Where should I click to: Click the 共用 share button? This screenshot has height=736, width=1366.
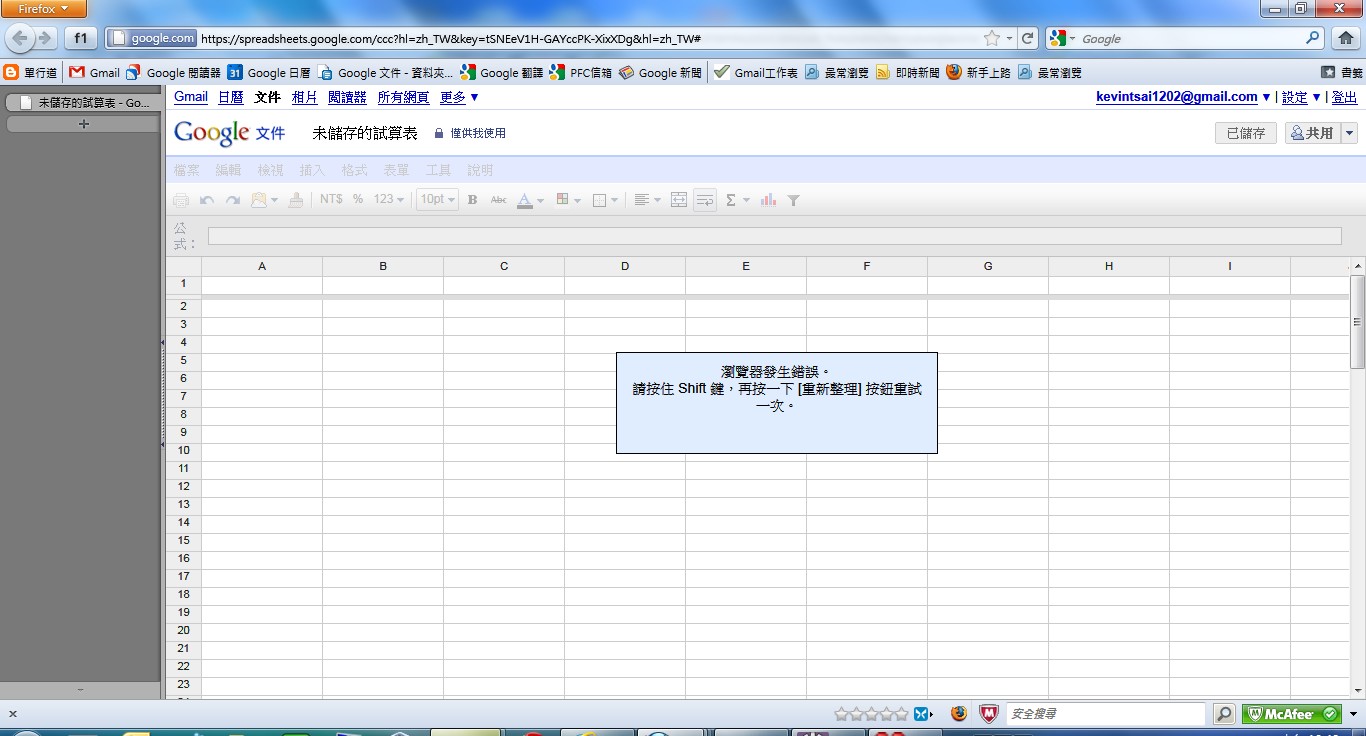point(1312,133)
